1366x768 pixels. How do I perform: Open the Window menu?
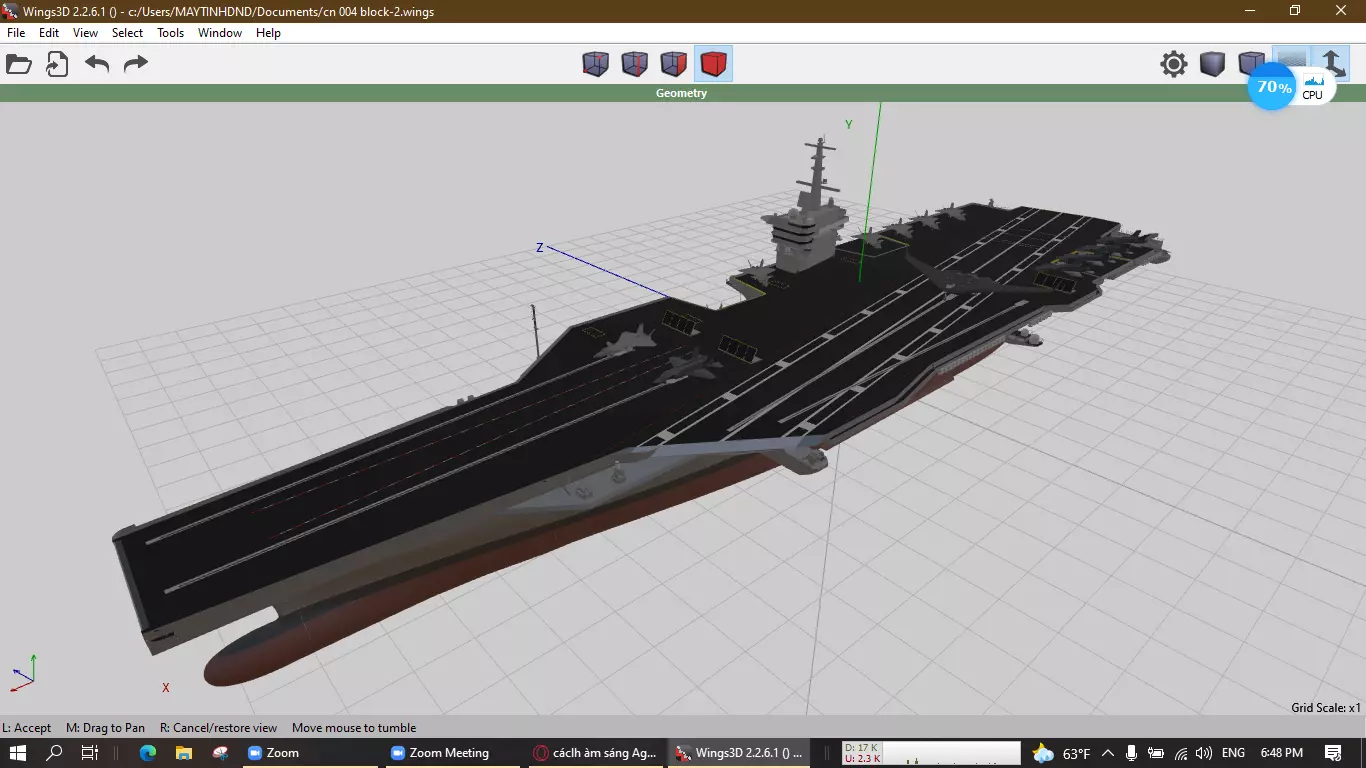(x=220, y=33)
